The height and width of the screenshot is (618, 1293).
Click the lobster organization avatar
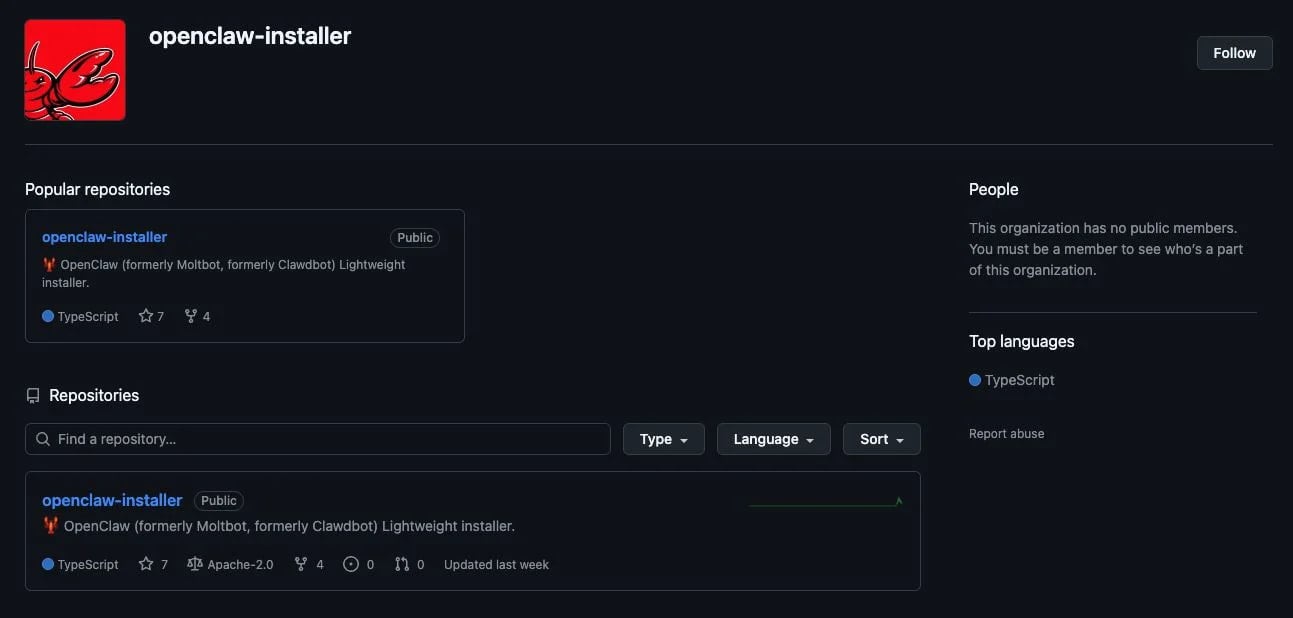[75, 69]
